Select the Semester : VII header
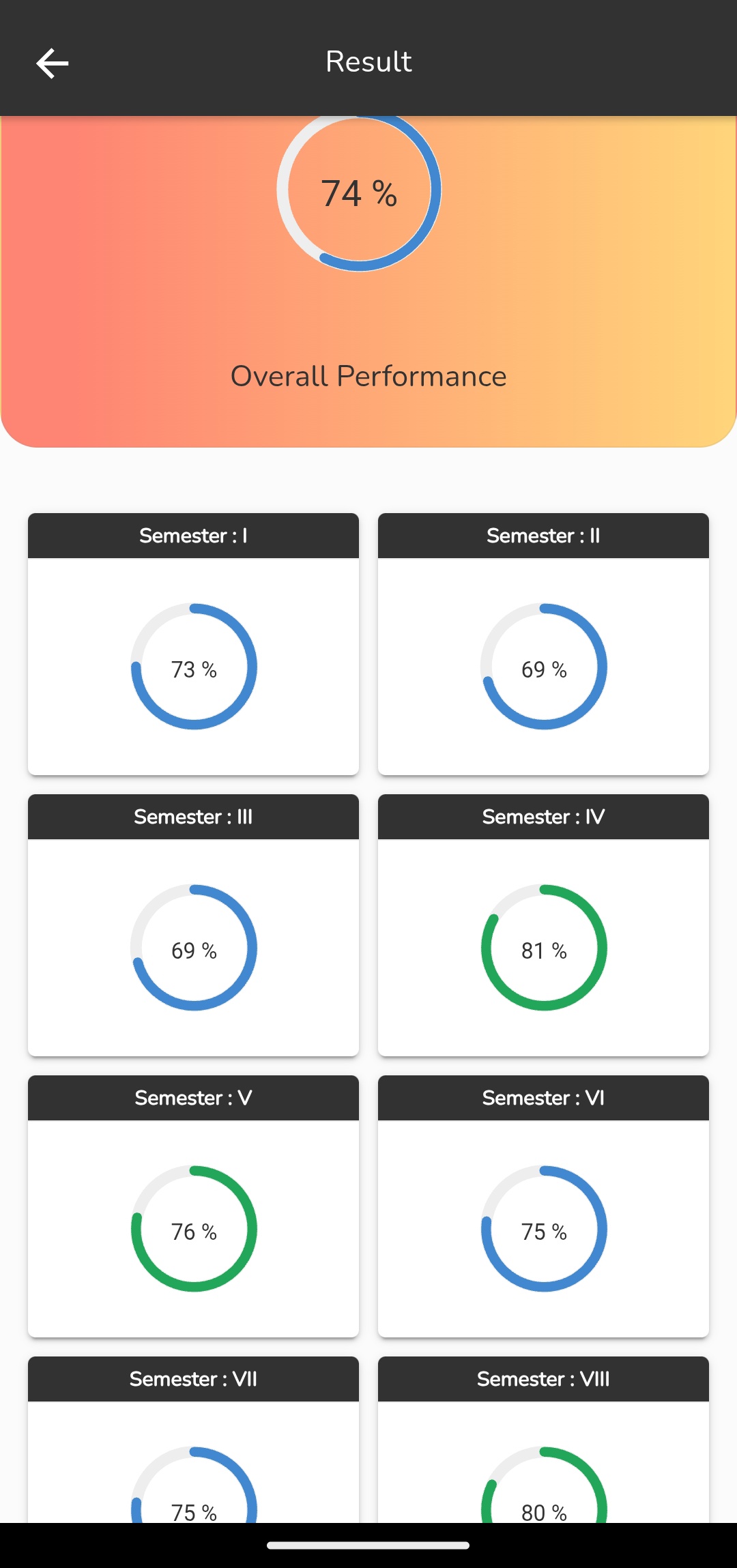The height and width of the screenshot is (1568, 737). click(x=193, y=1379)
